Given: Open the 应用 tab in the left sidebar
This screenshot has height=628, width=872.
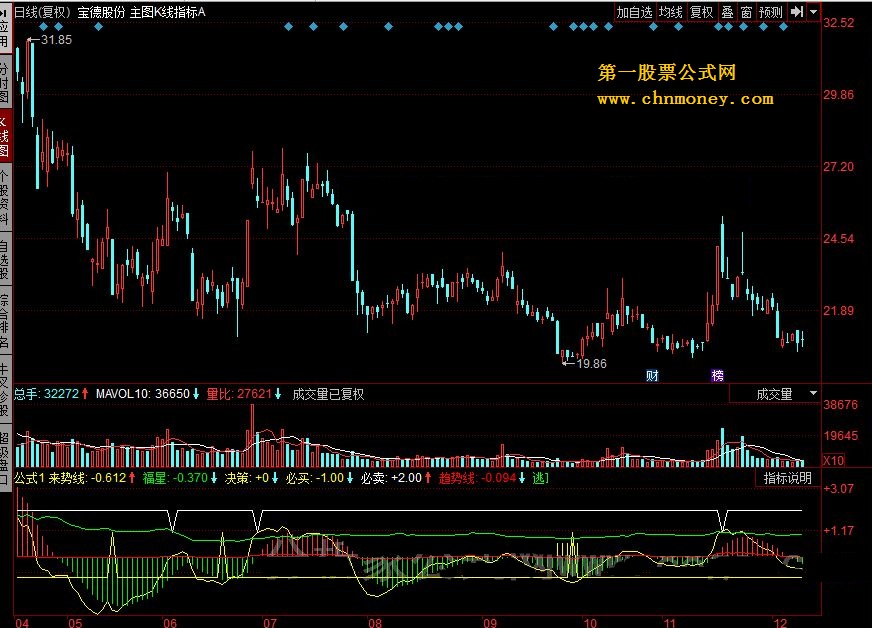Looking at the screenshot, I should pos(4,27).
